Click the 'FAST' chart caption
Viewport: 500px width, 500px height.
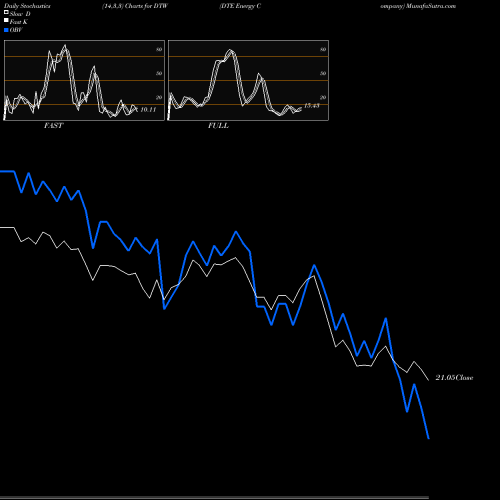point(53,126)
